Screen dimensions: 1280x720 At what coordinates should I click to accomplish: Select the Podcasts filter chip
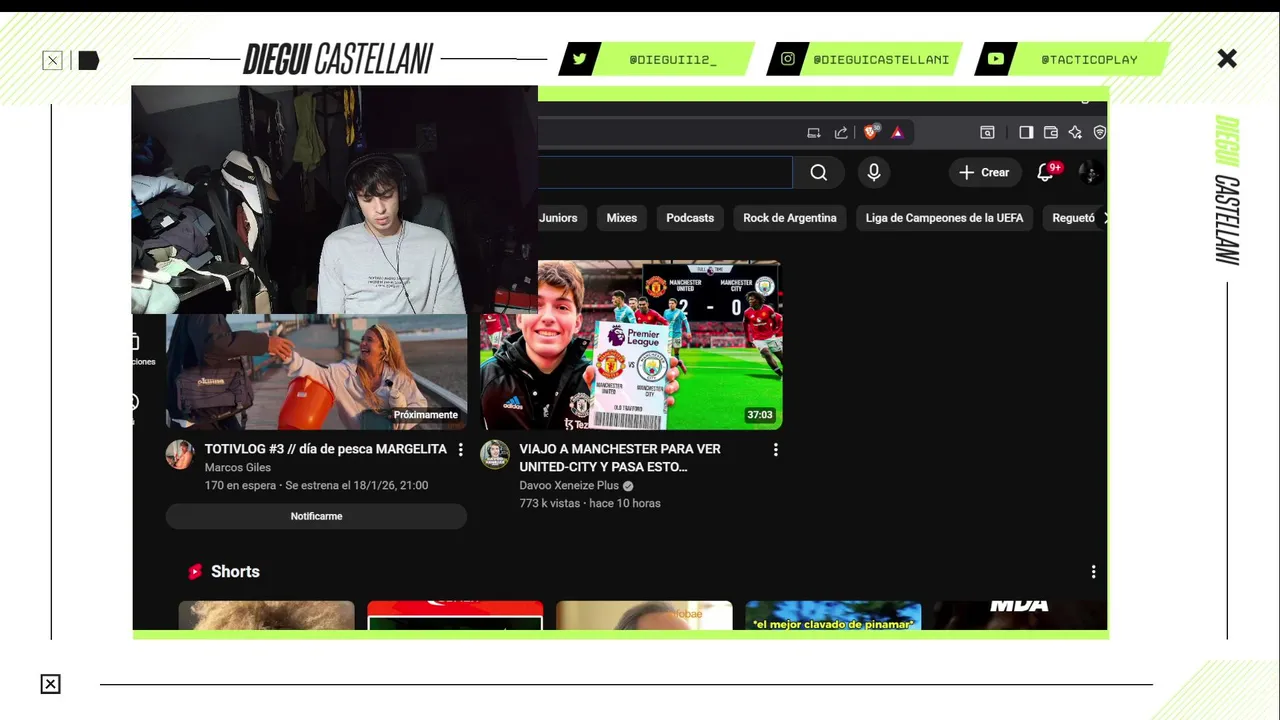pos(690,218)
